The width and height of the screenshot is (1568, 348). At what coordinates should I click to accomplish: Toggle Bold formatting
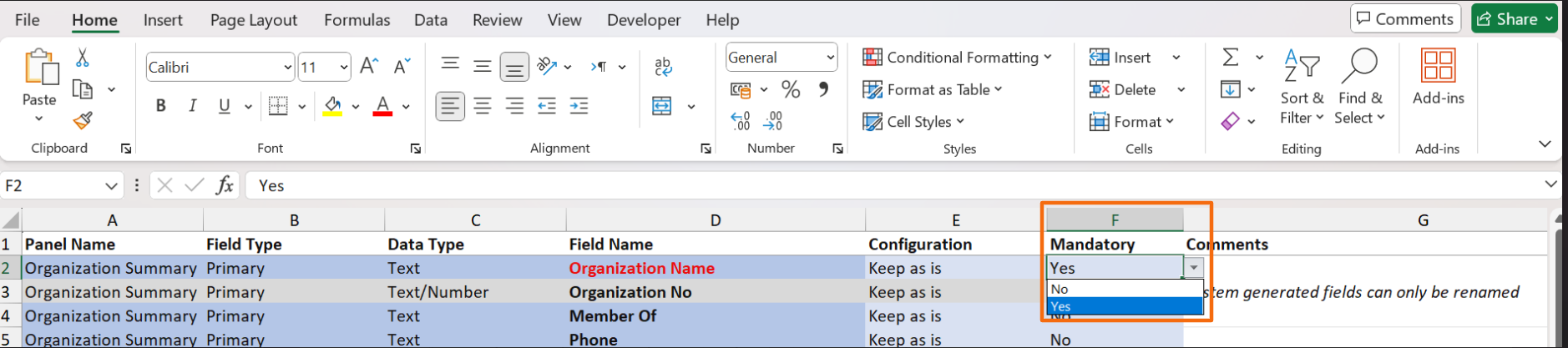tap(161, 106)
